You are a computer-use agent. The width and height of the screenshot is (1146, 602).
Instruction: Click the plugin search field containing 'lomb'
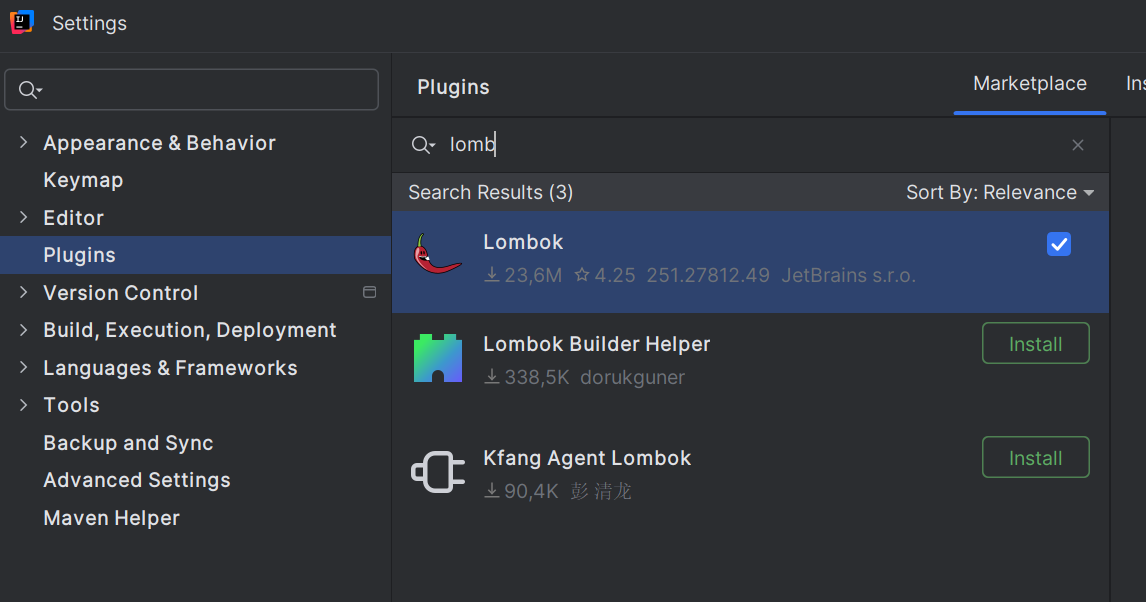750,145
